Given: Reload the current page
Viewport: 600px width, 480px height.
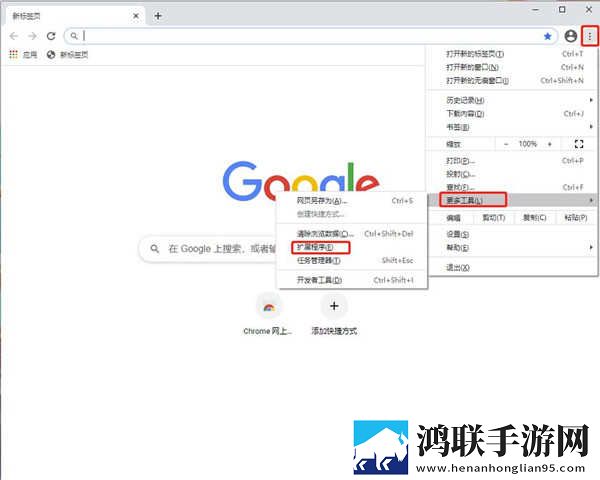Looking at the screenshot, I should (x=51, y=36).
